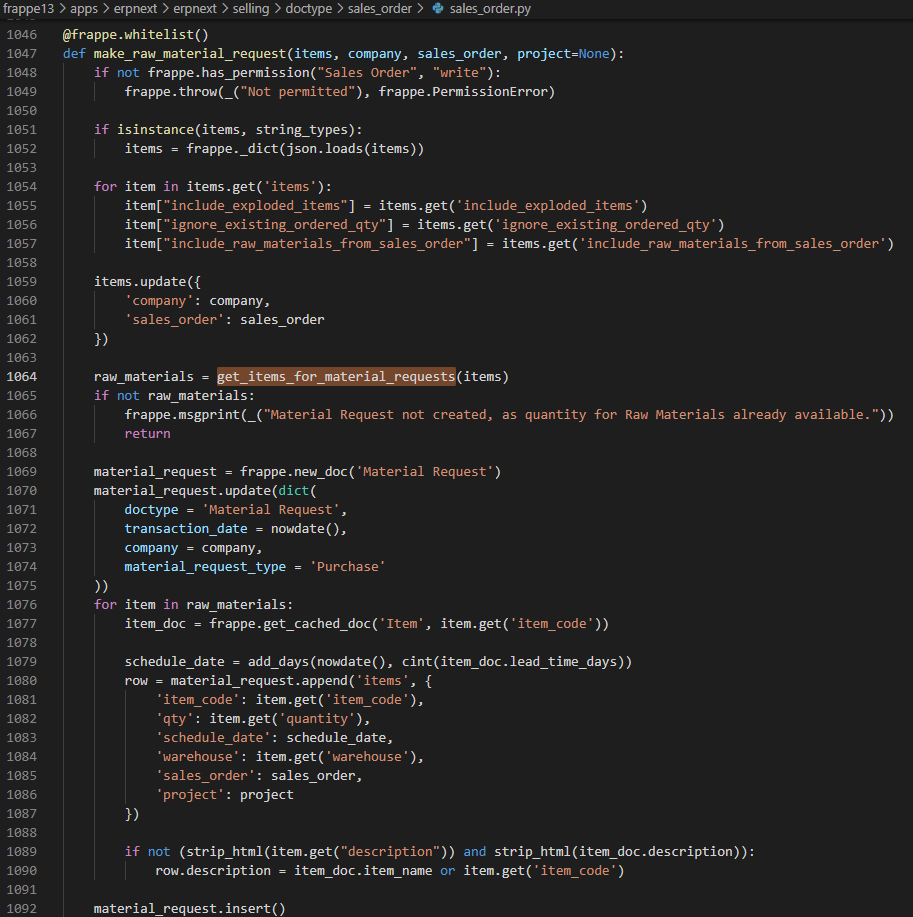Click the 'schedule_date' key on line 1083

coord(213,738)
